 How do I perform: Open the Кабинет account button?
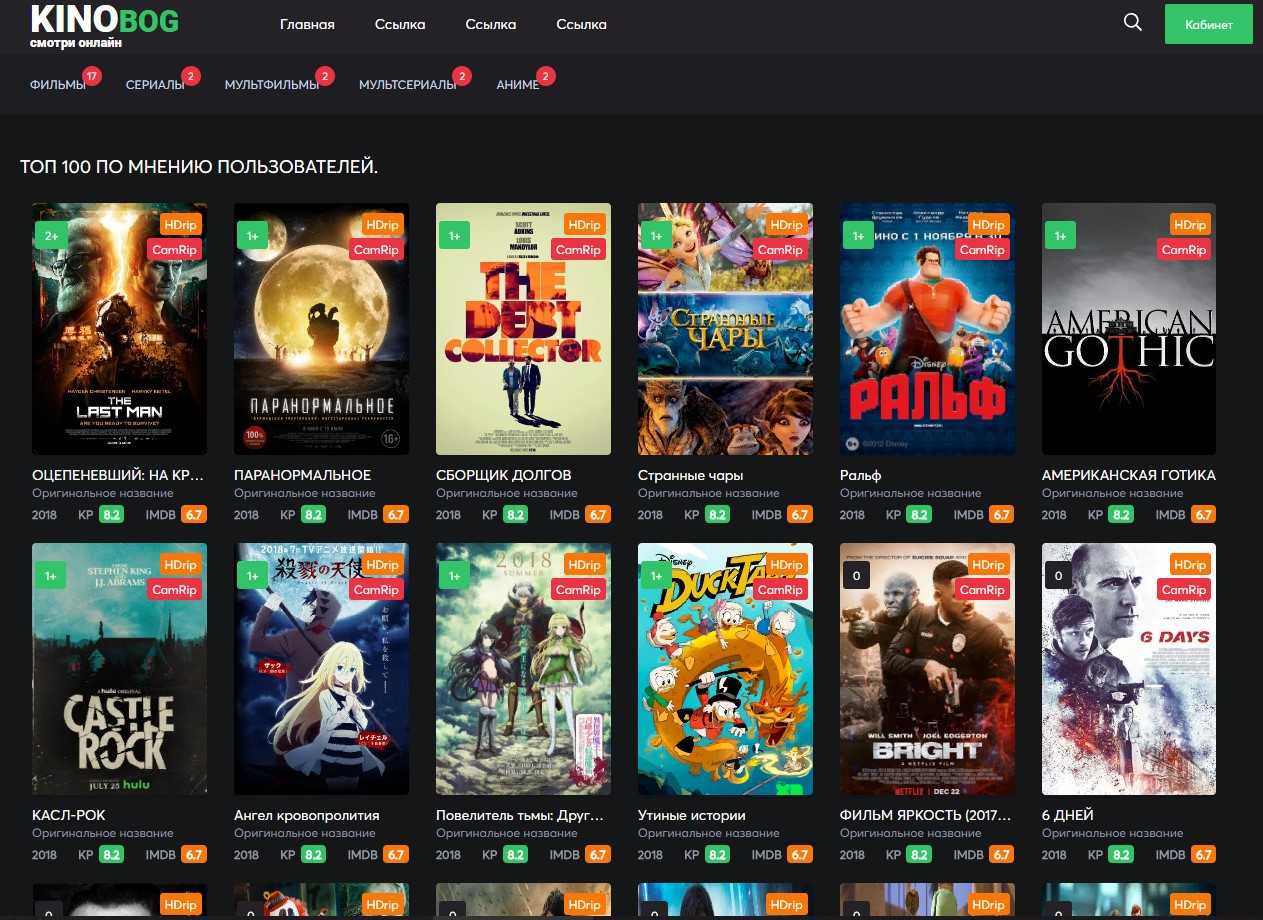tap(1208, 24)
